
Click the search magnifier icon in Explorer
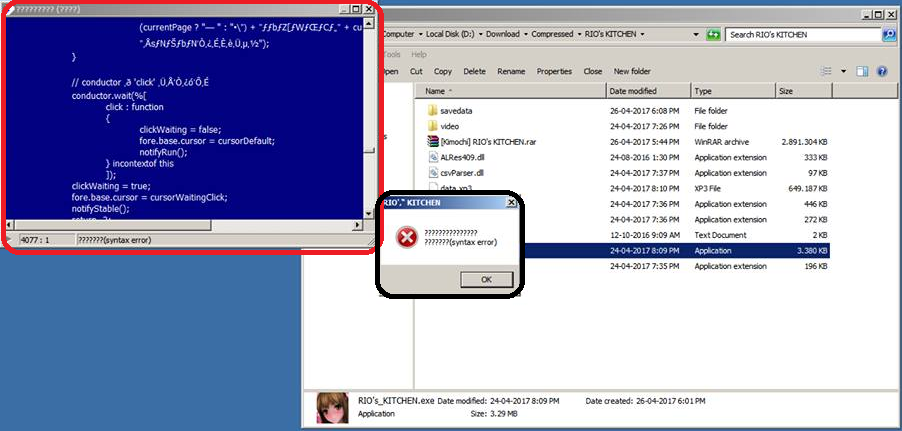[x=889, y=35]
